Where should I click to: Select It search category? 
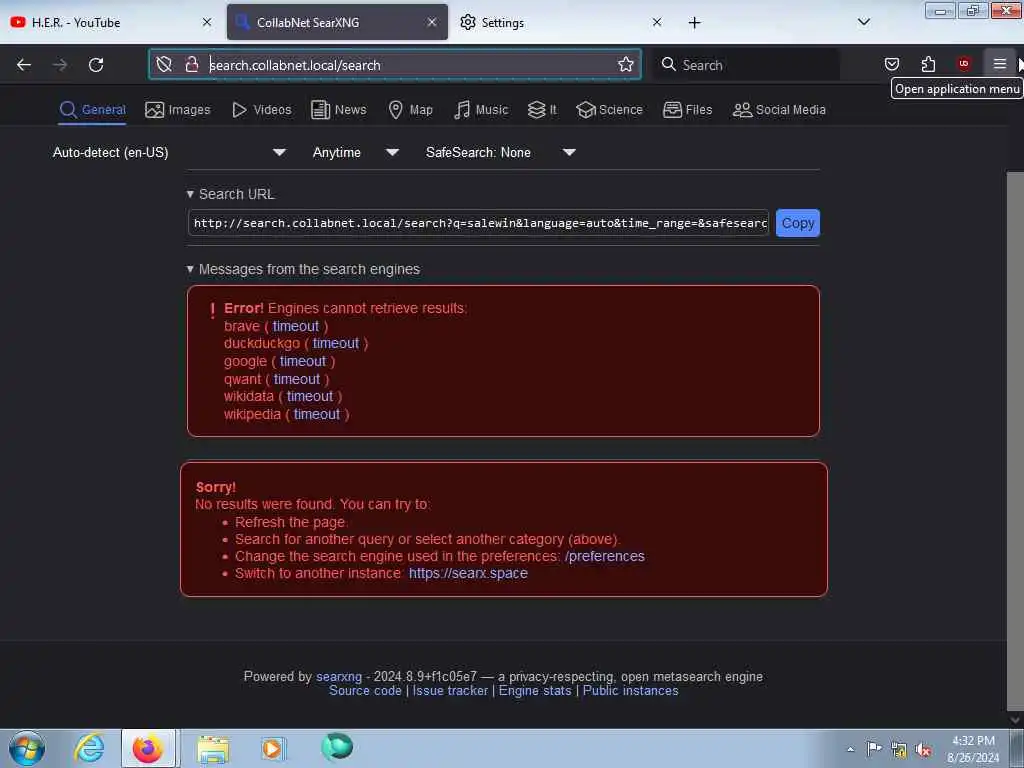tap(542, 110)
